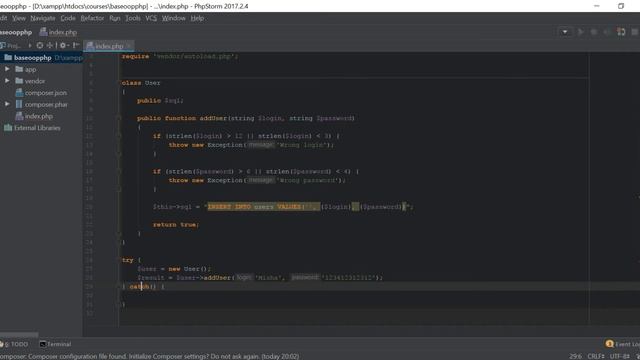Open the Refactor menu

click(x=92, y=18)
